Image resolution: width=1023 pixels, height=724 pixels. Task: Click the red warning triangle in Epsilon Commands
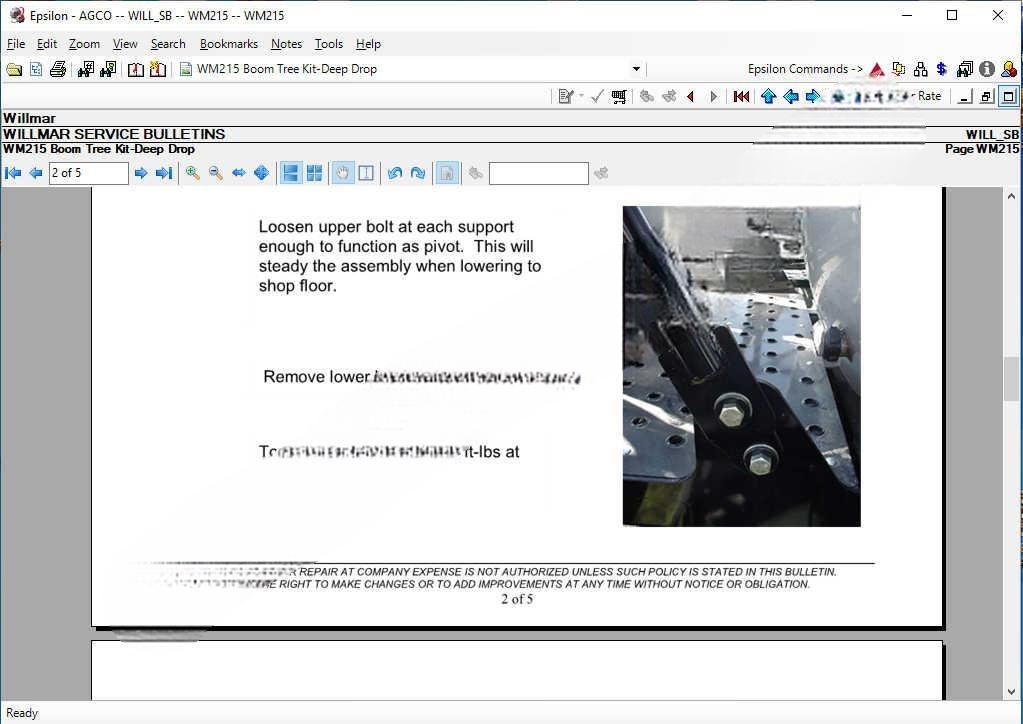pyautogui.click(x=876, y=69)
